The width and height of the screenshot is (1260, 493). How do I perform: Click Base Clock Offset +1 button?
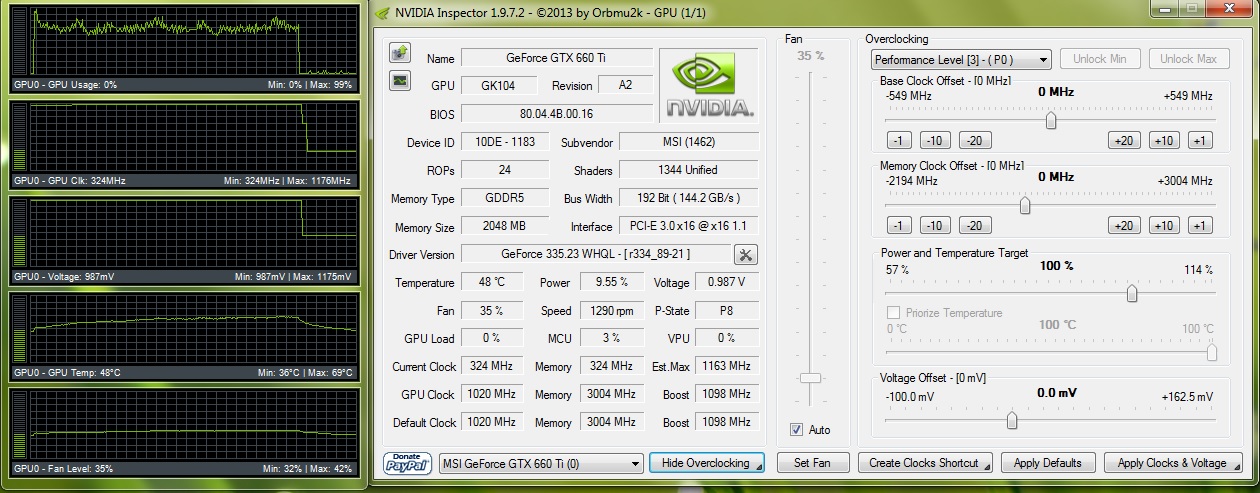tap(1200, 141)
